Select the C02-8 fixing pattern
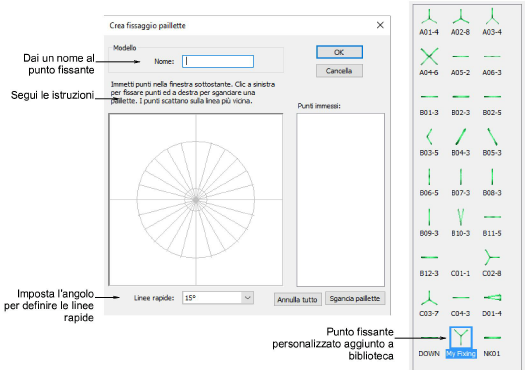Viewport: 525px width, 370px height. click(492, 263)
